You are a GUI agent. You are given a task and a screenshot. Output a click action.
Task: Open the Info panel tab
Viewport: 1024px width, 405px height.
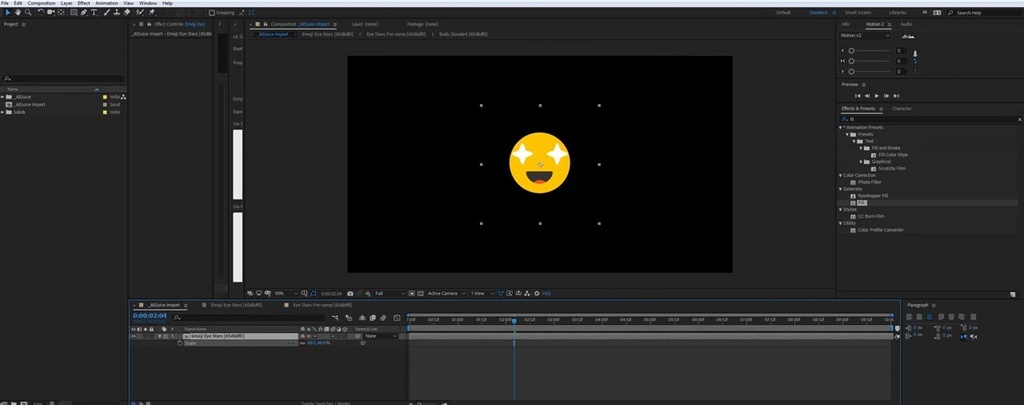point(846,24)
